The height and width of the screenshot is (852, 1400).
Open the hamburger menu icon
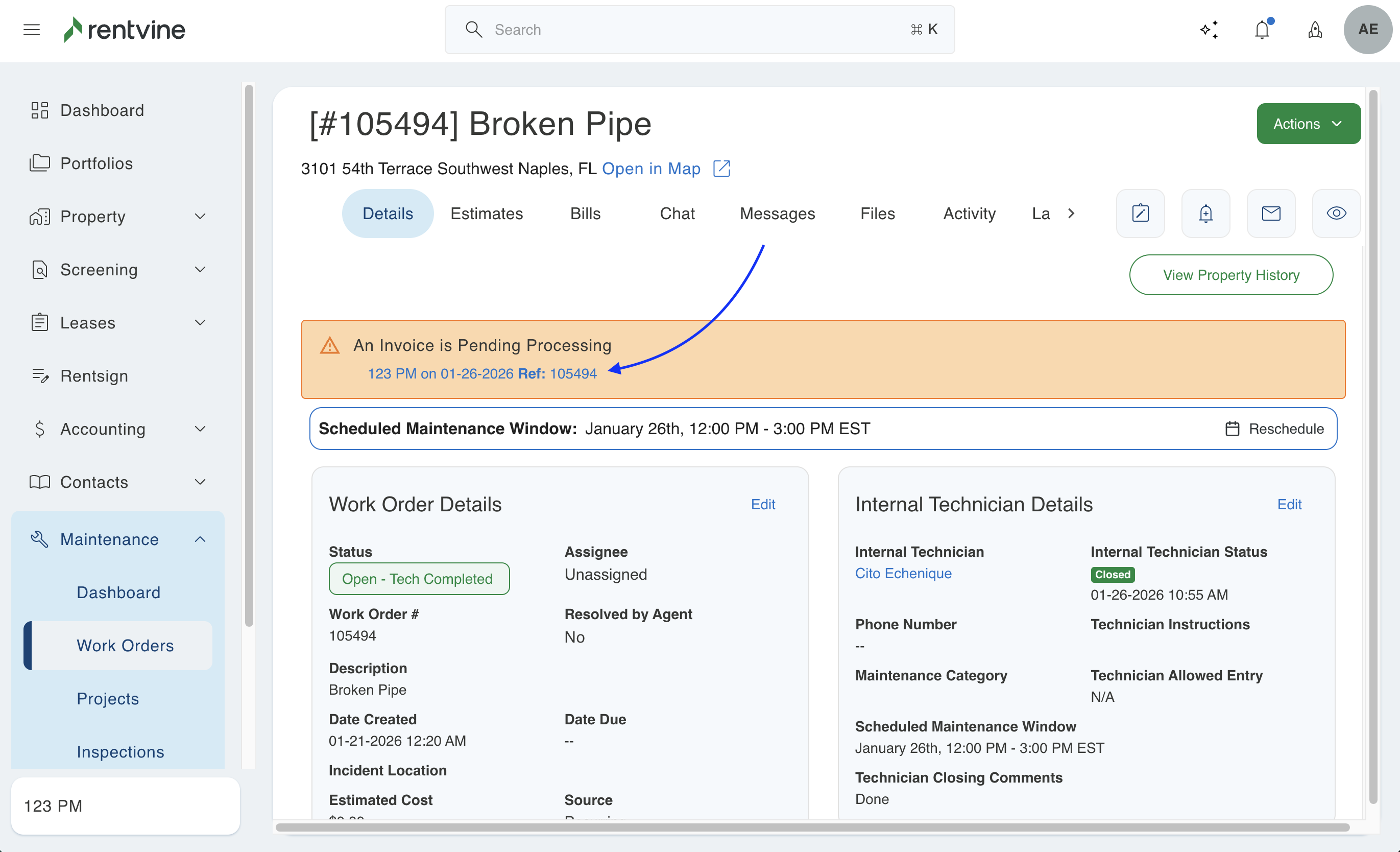pyautogui.click(x=32, y=30)
